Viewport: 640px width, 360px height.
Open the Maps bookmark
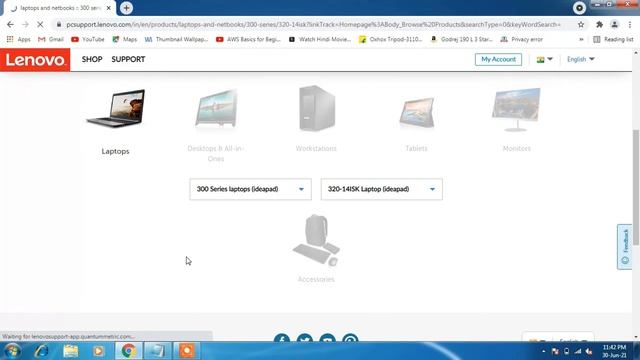(x=125, y=39)
